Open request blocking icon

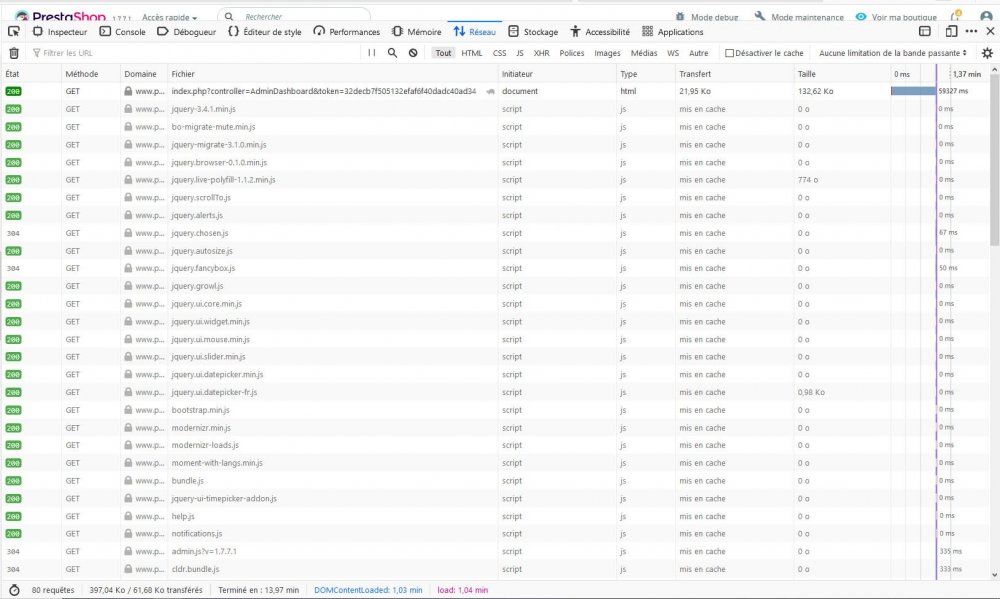click(413, 53)
